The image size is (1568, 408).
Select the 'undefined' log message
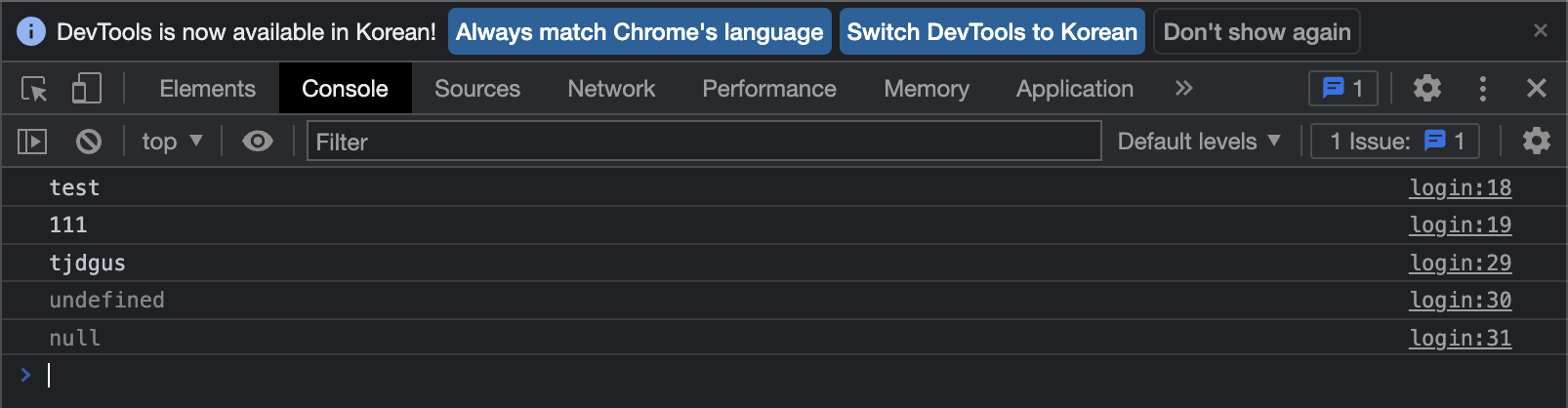(x=106, y=300)
